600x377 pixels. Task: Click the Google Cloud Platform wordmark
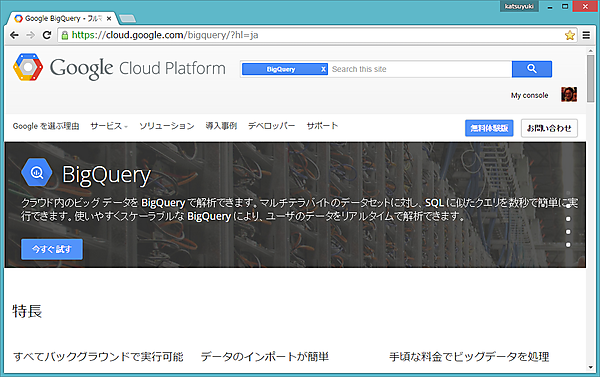click(x=138, y=69)
